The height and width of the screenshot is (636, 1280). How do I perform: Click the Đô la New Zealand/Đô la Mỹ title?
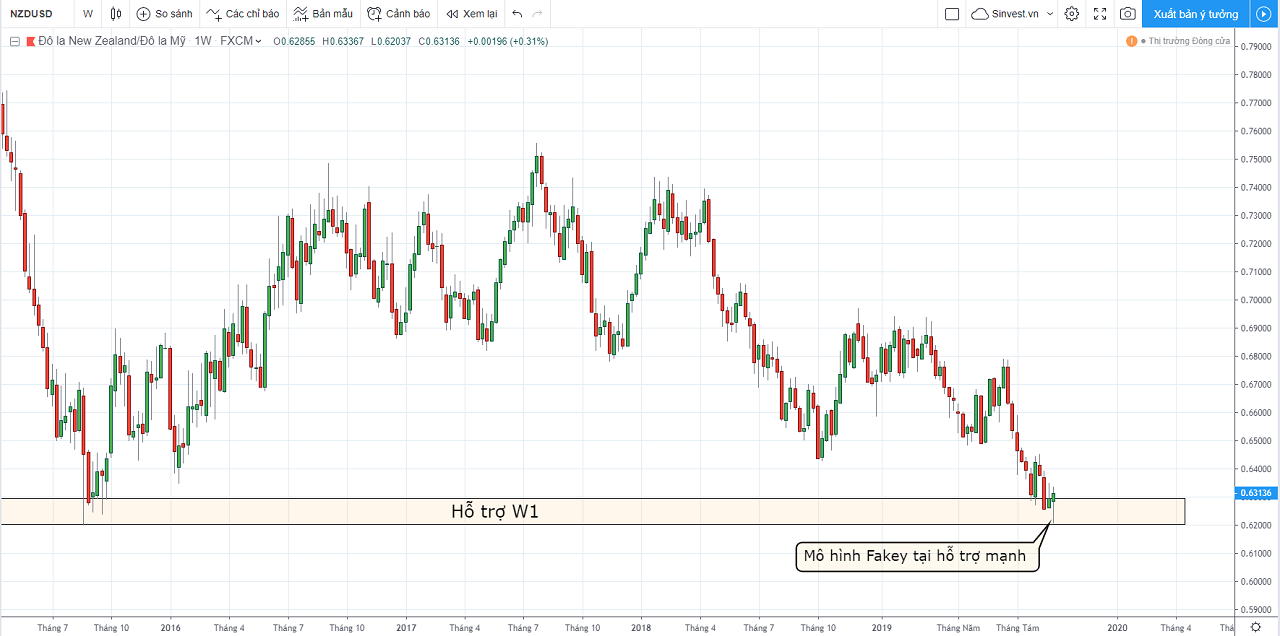coord(112,41)
